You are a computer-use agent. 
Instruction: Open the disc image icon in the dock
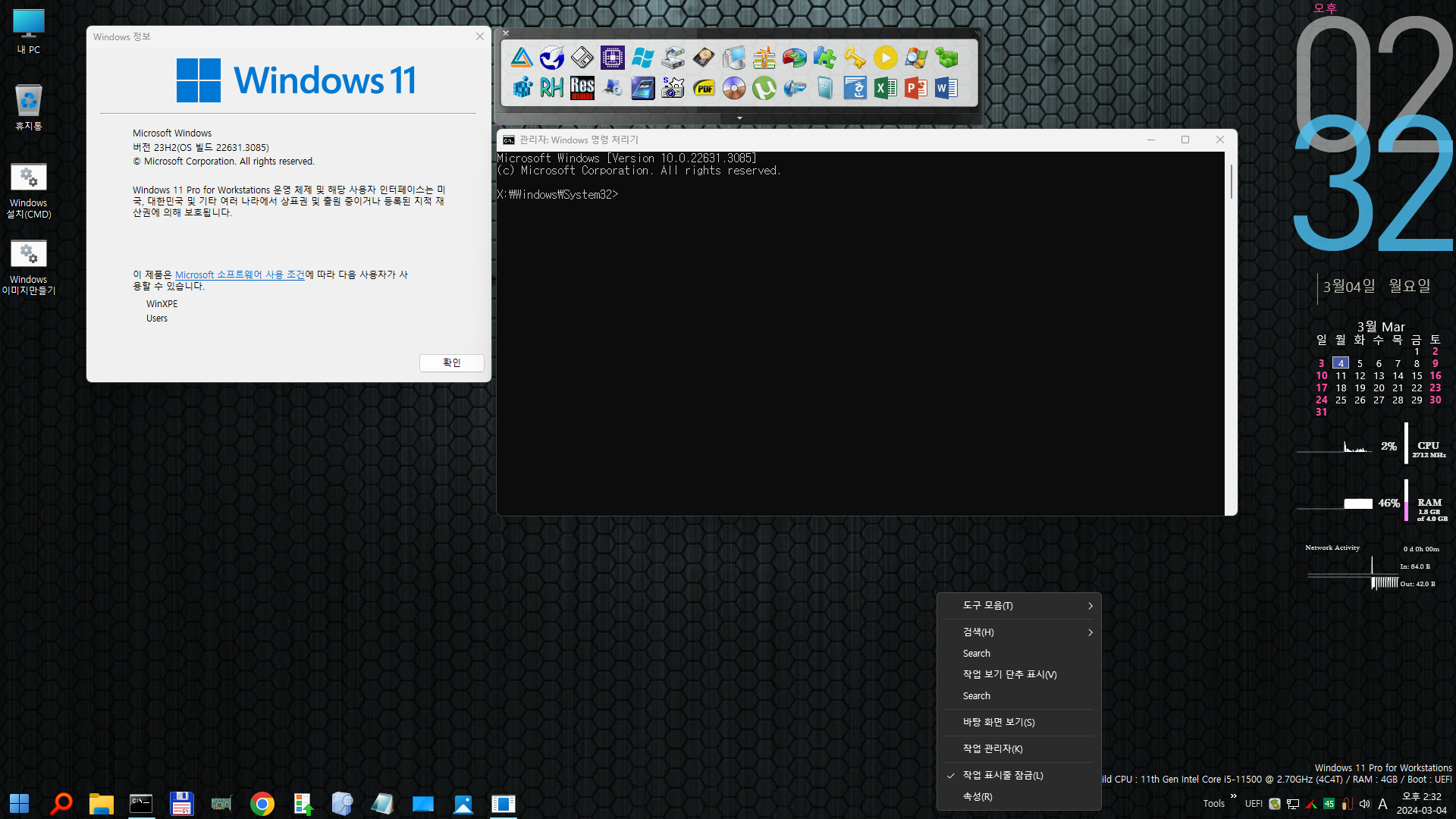(733, 88)
